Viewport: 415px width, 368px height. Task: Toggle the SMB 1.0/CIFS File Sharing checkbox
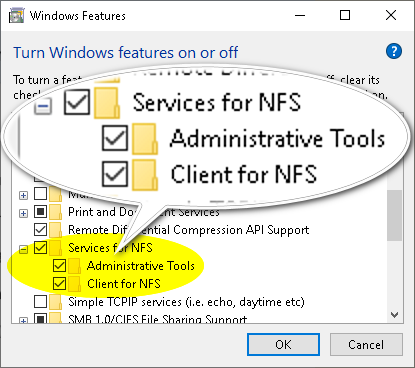pos(40,319)
